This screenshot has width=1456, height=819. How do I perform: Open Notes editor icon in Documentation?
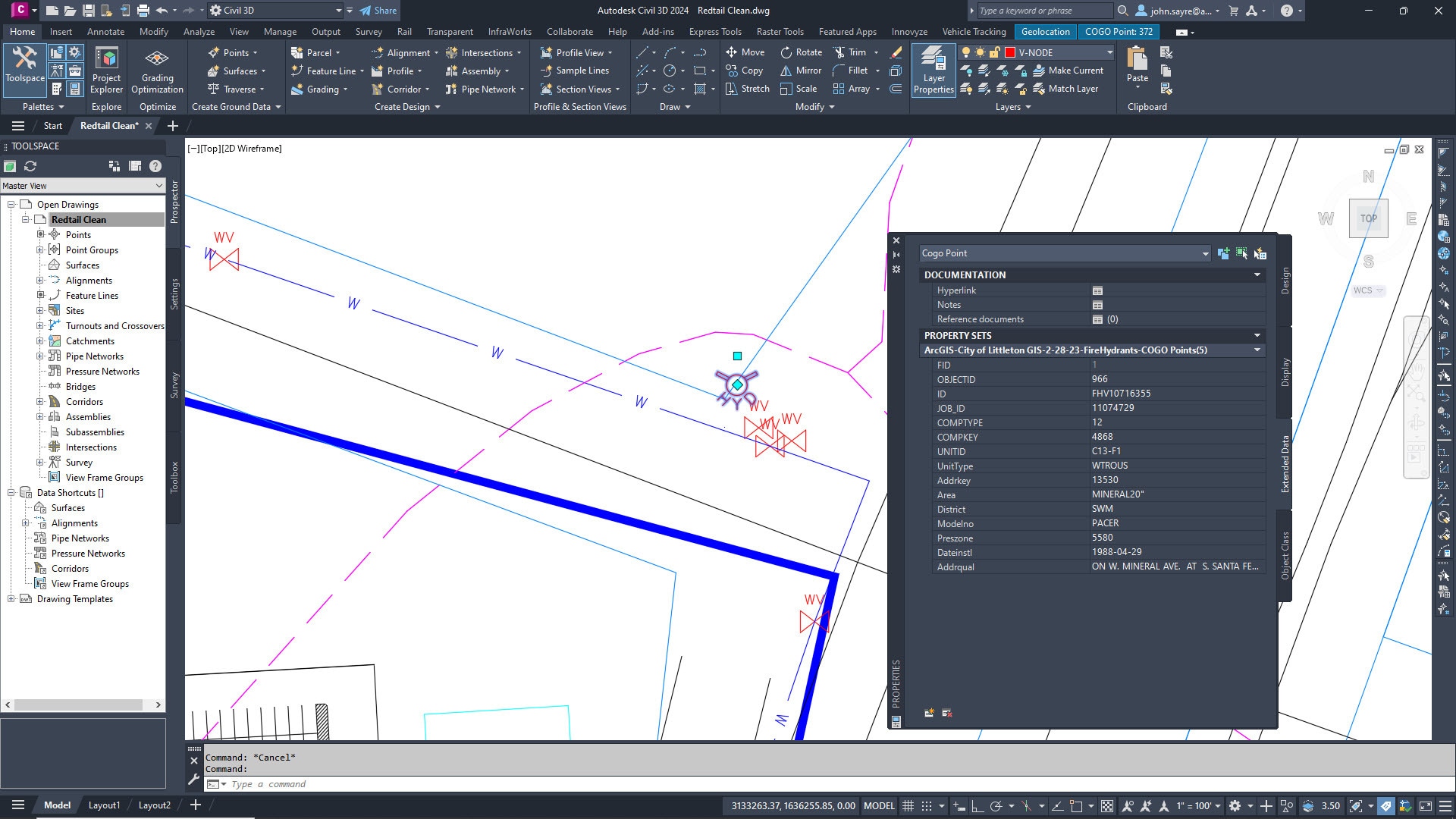pyautogui.click(x=1097, y=305)
